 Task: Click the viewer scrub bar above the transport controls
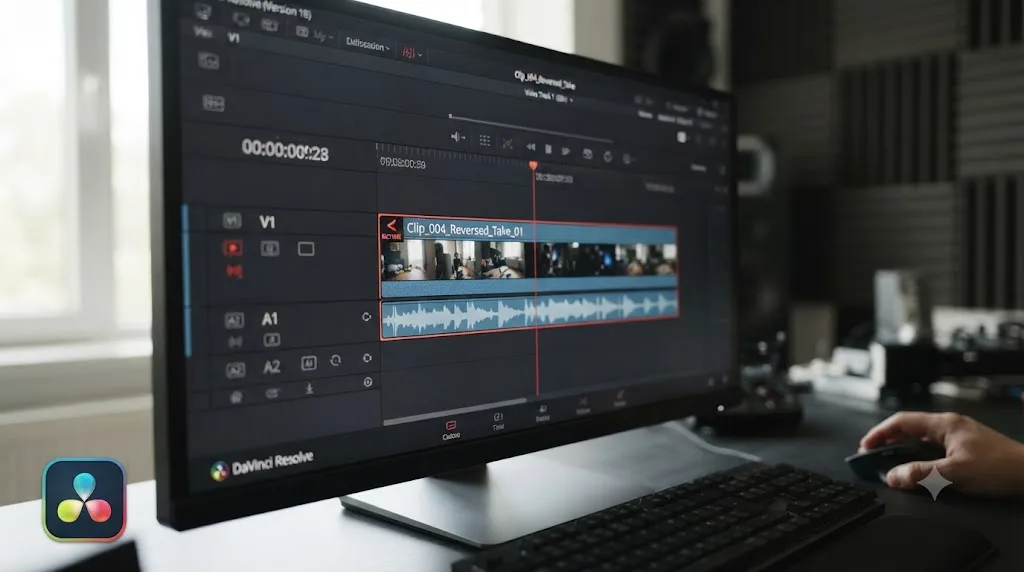530,127
